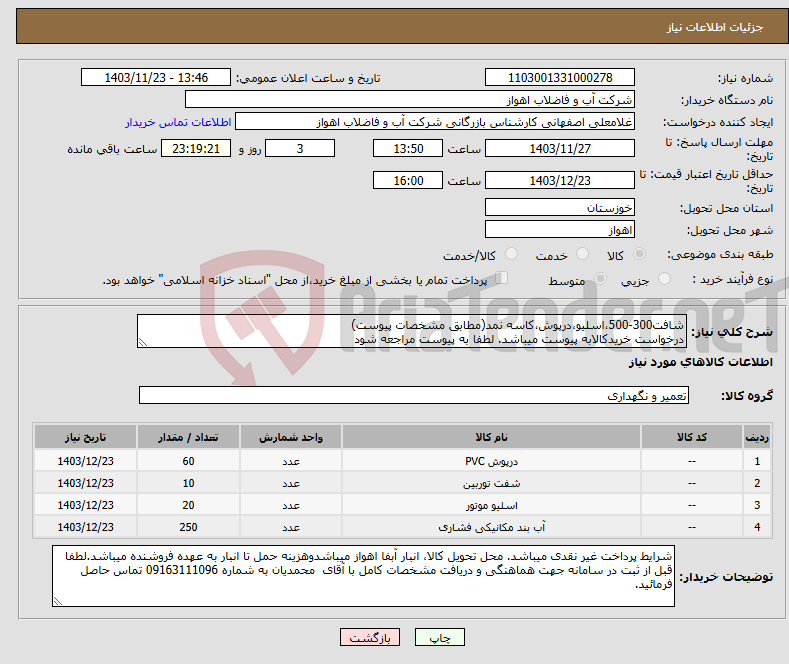Click the شفت توربین item name
This screenshot has height=664, width=789.
click(x=491, y=483)
